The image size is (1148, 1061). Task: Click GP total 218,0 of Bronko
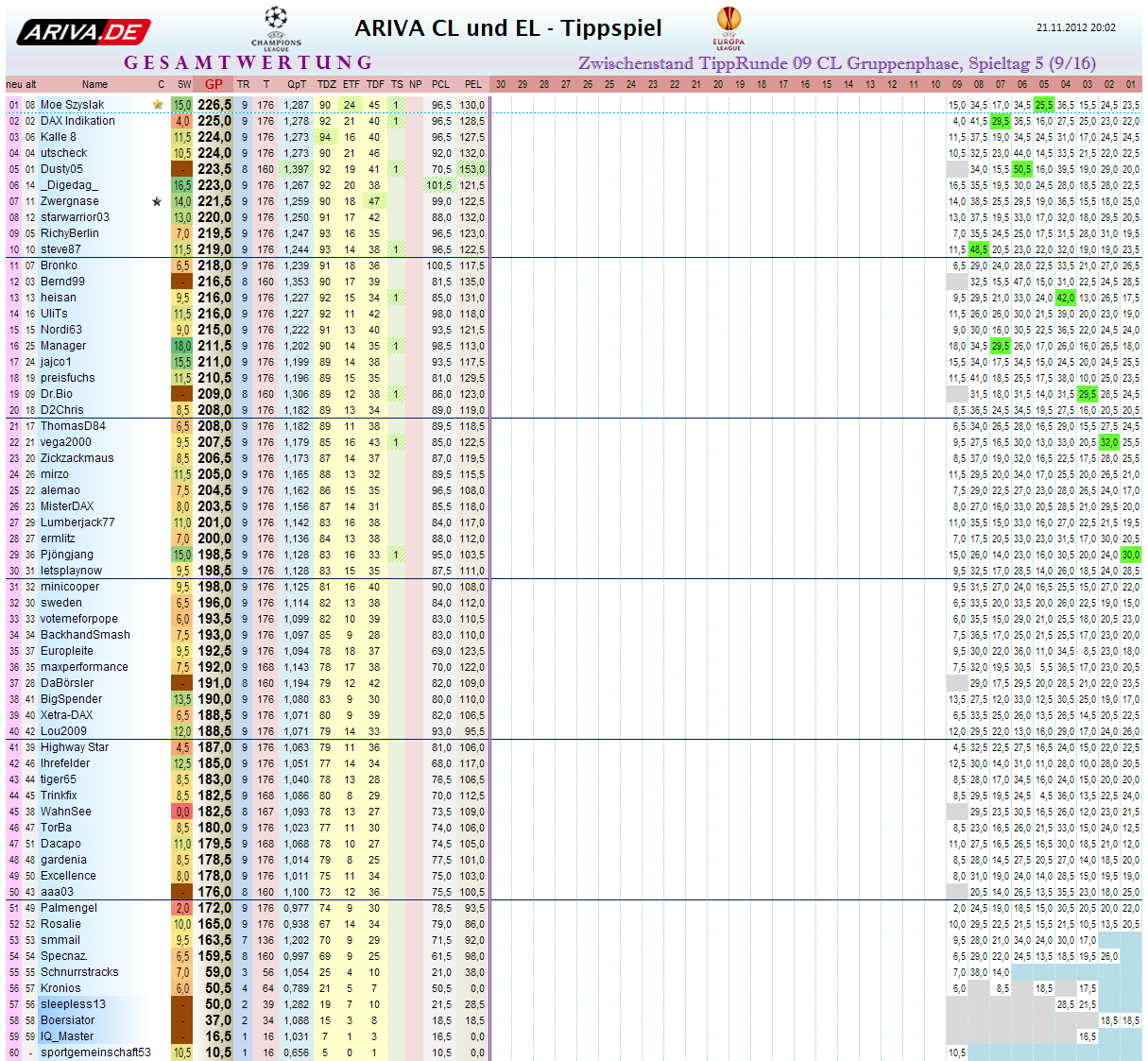(214, 265)
